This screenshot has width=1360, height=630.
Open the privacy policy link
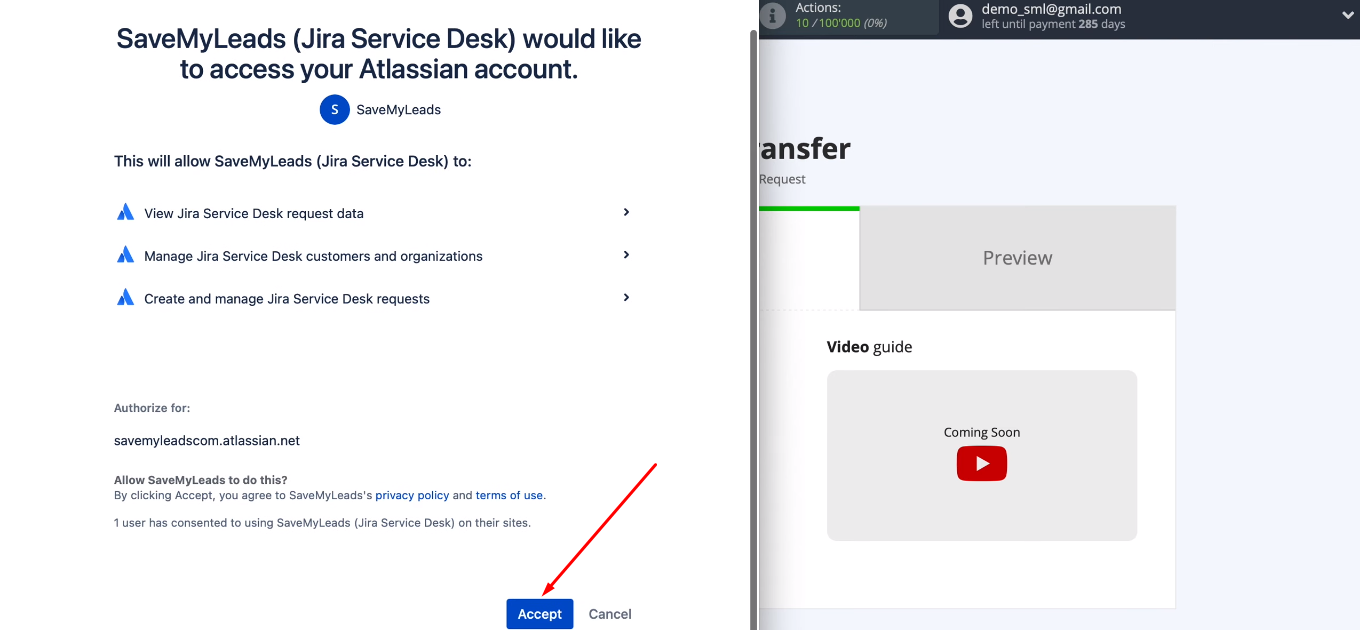tap(412, 495)
